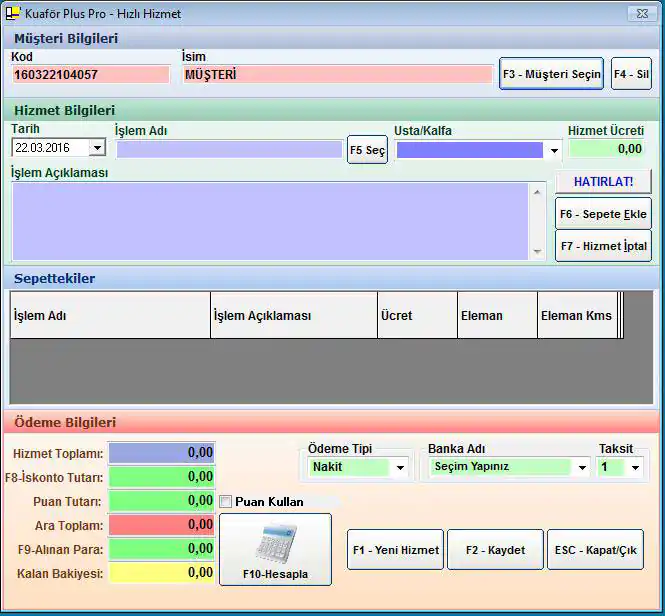
Task: Click F7 - Hizmet İptal button
Action: (x=603, y=246)
